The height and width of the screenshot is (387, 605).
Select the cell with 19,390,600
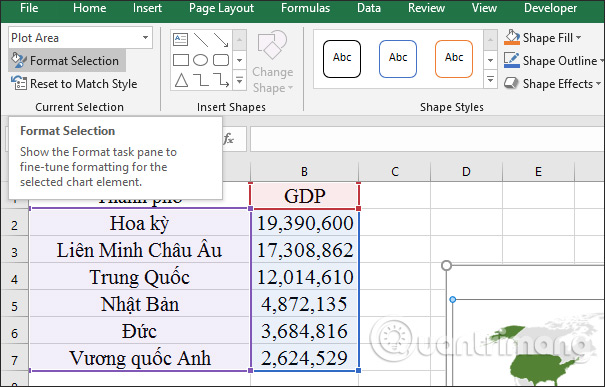[x=305, y=223]
